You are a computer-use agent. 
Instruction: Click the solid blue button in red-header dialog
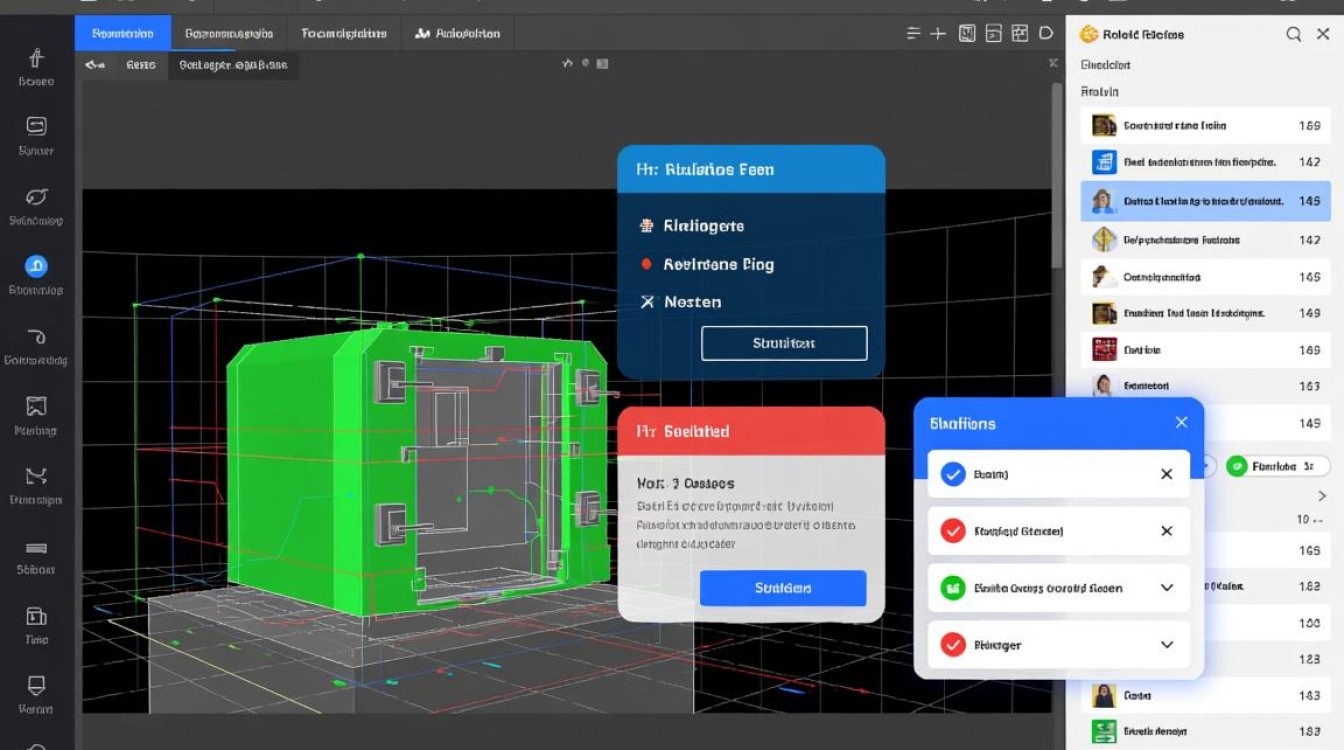pos(782,588)
